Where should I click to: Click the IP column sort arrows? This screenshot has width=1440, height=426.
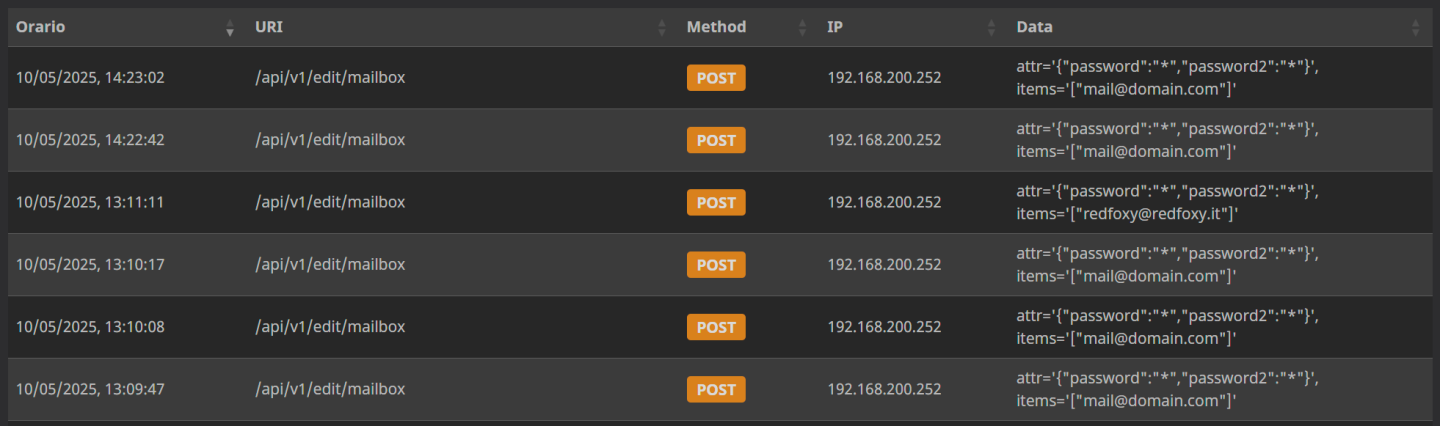pyautogui.click(x=992, y=28)
